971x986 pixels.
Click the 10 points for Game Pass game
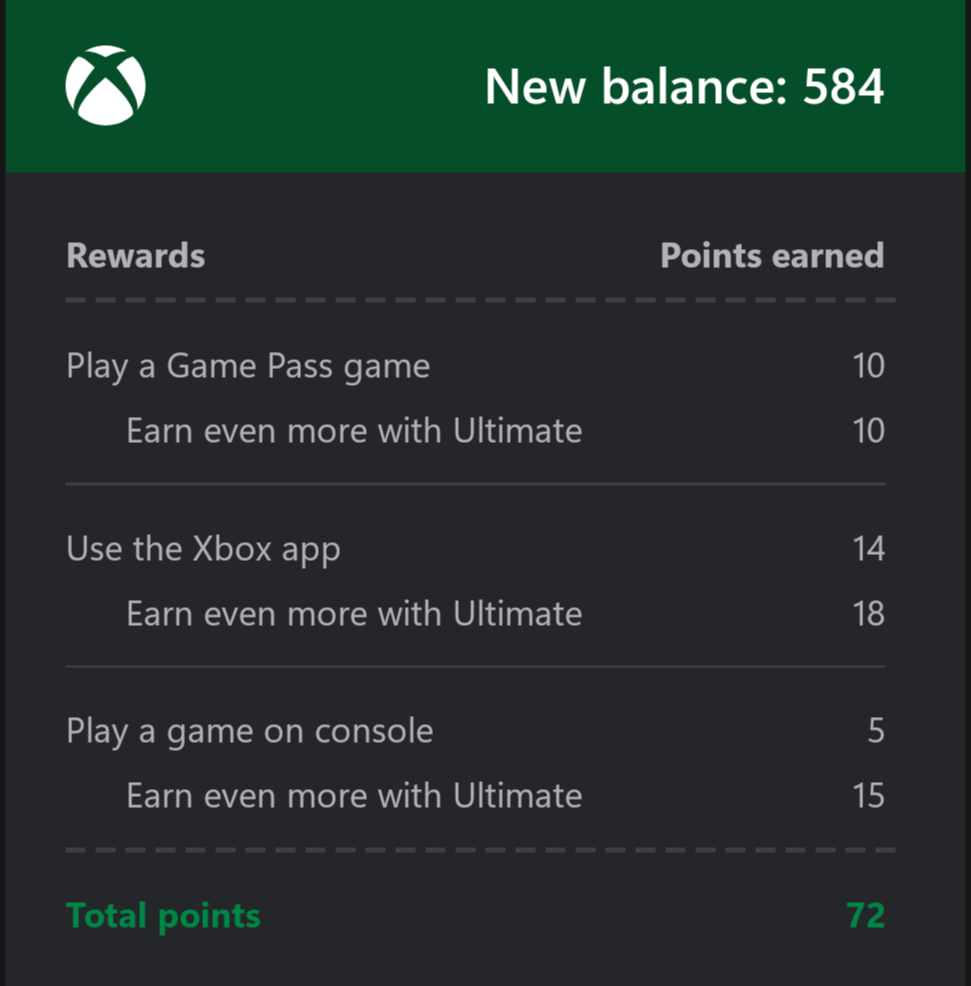868,365
